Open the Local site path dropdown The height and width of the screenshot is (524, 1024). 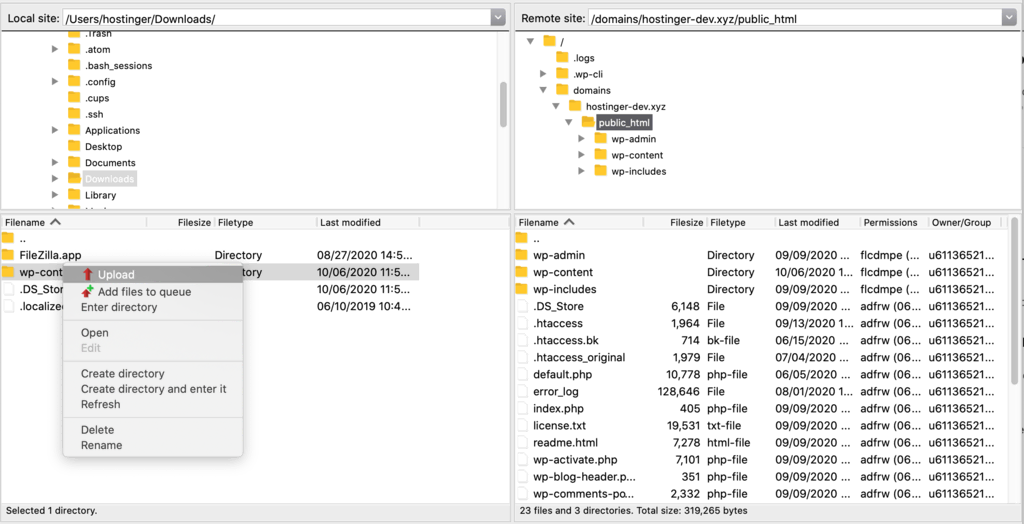click(x=498, y=18)
